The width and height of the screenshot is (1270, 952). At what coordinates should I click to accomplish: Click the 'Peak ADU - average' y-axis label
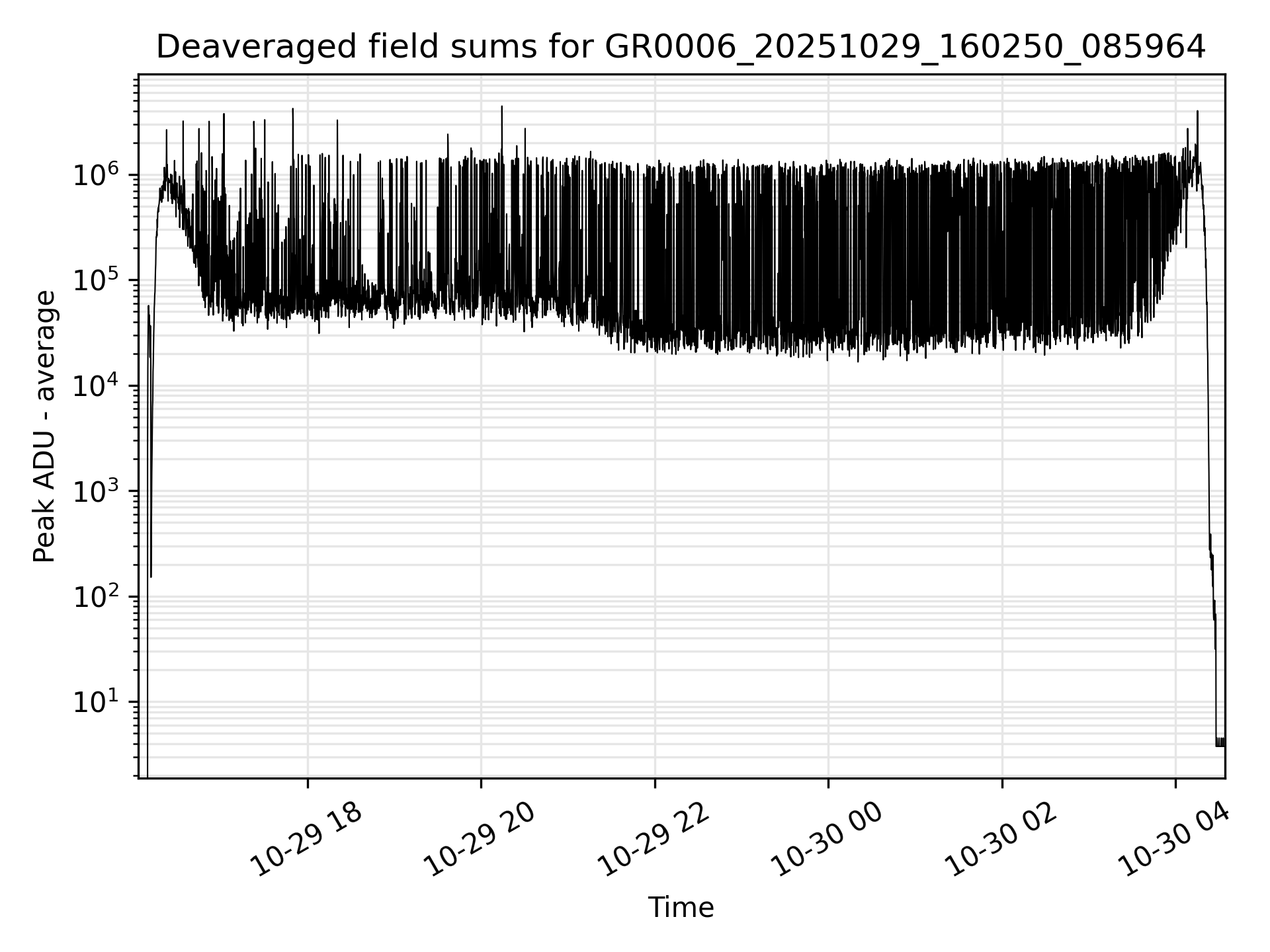(45, 427)
